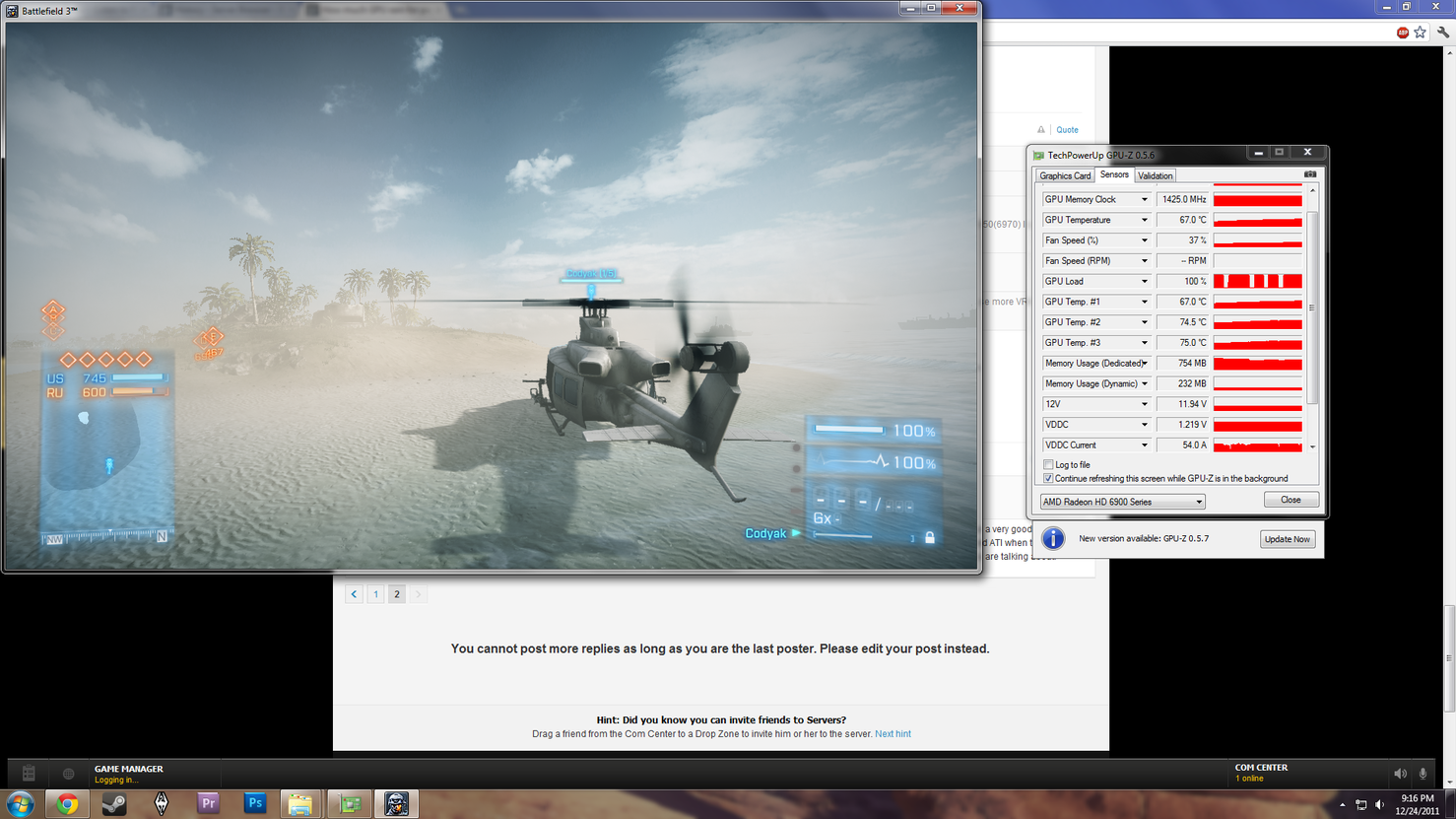Image resolution: width=1456 pixels, height=819 pixels.
Task: Bookmark page with the star icon
Action: [x=1420, y=33]
